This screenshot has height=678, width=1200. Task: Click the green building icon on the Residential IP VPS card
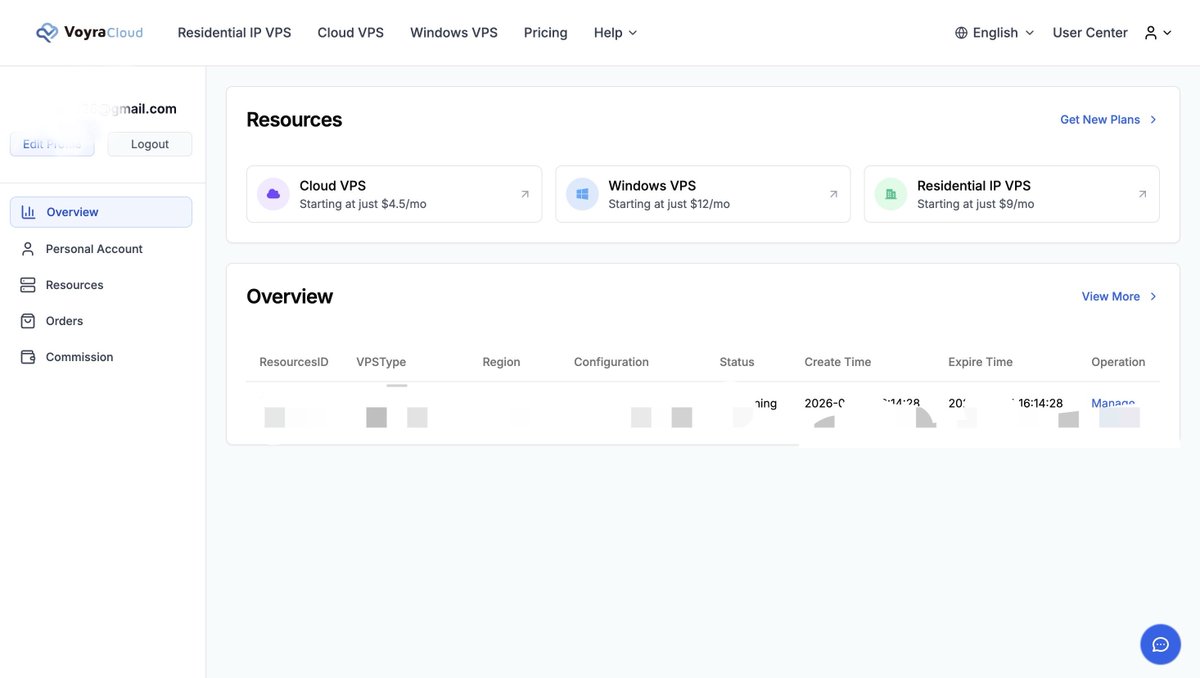coord(891,194)
